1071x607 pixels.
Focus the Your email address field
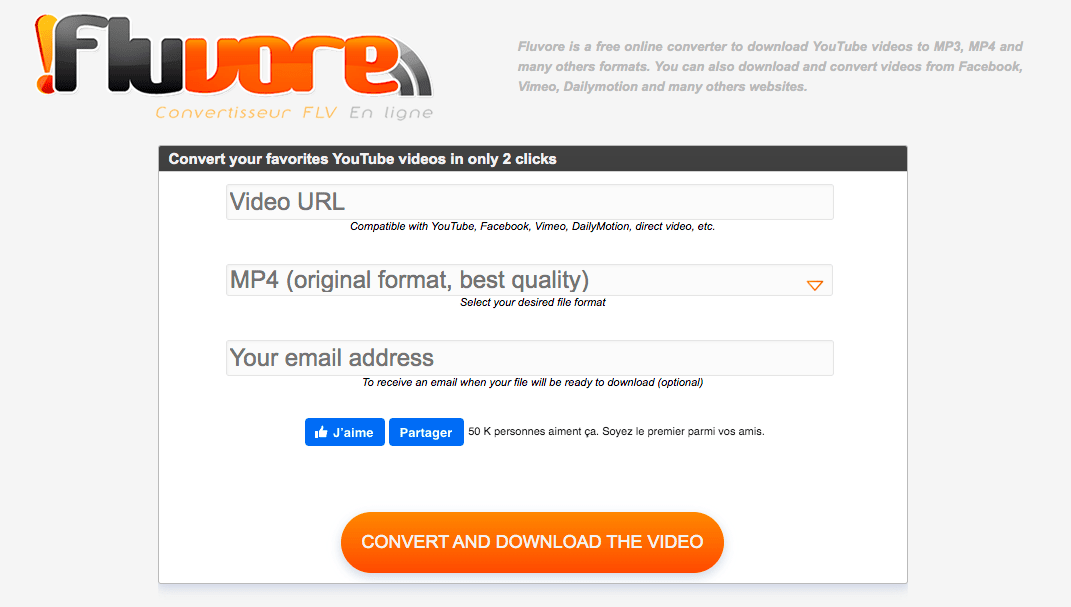pos(529,358)
